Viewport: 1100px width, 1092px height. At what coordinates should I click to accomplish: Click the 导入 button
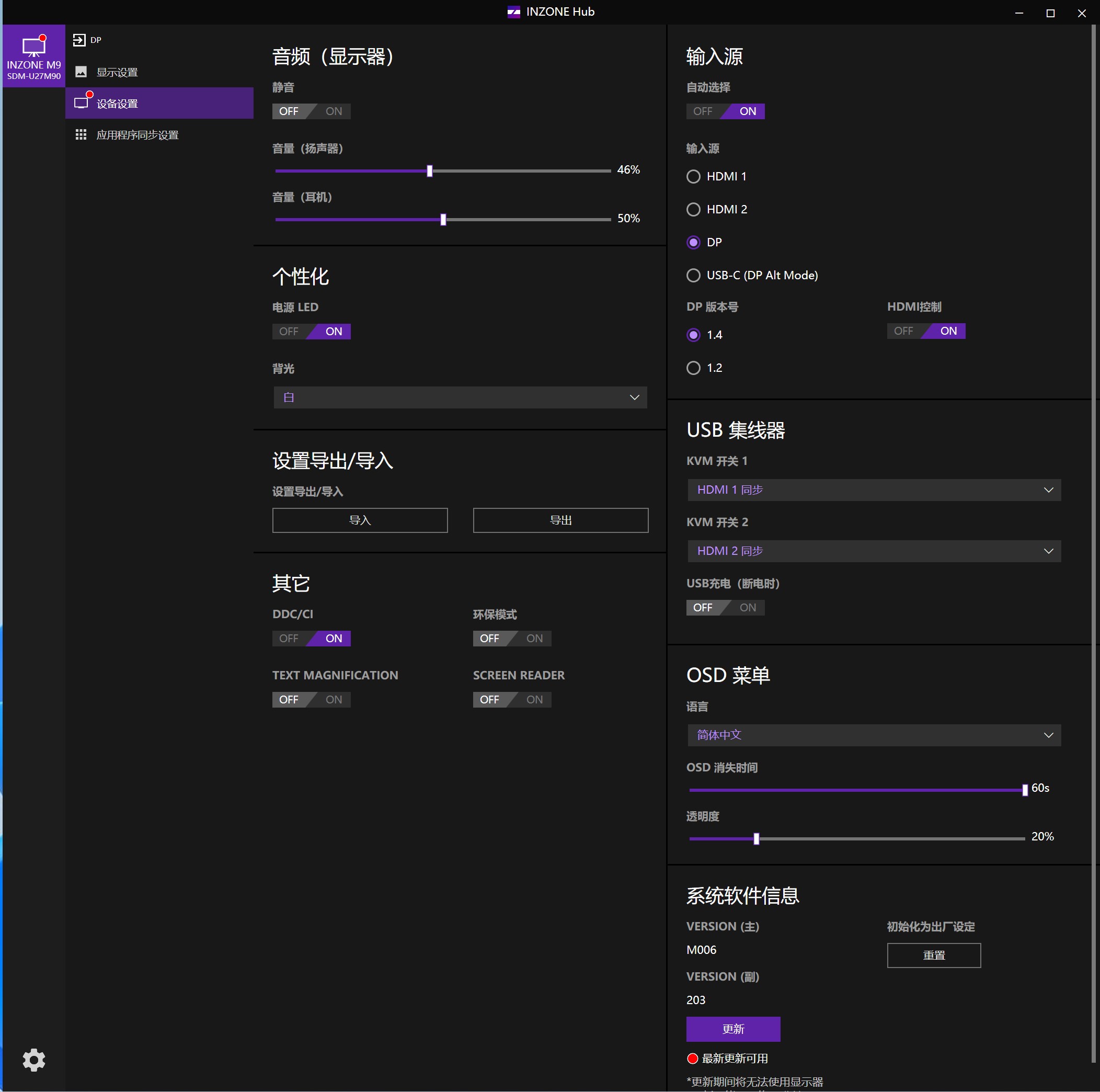pyautogui.click(x=360, y=520)
